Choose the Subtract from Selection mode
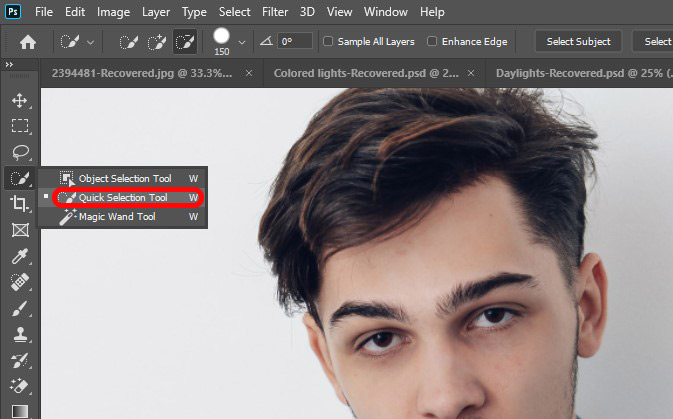This screenshot has width=673, height=419. tap(185, 42)
